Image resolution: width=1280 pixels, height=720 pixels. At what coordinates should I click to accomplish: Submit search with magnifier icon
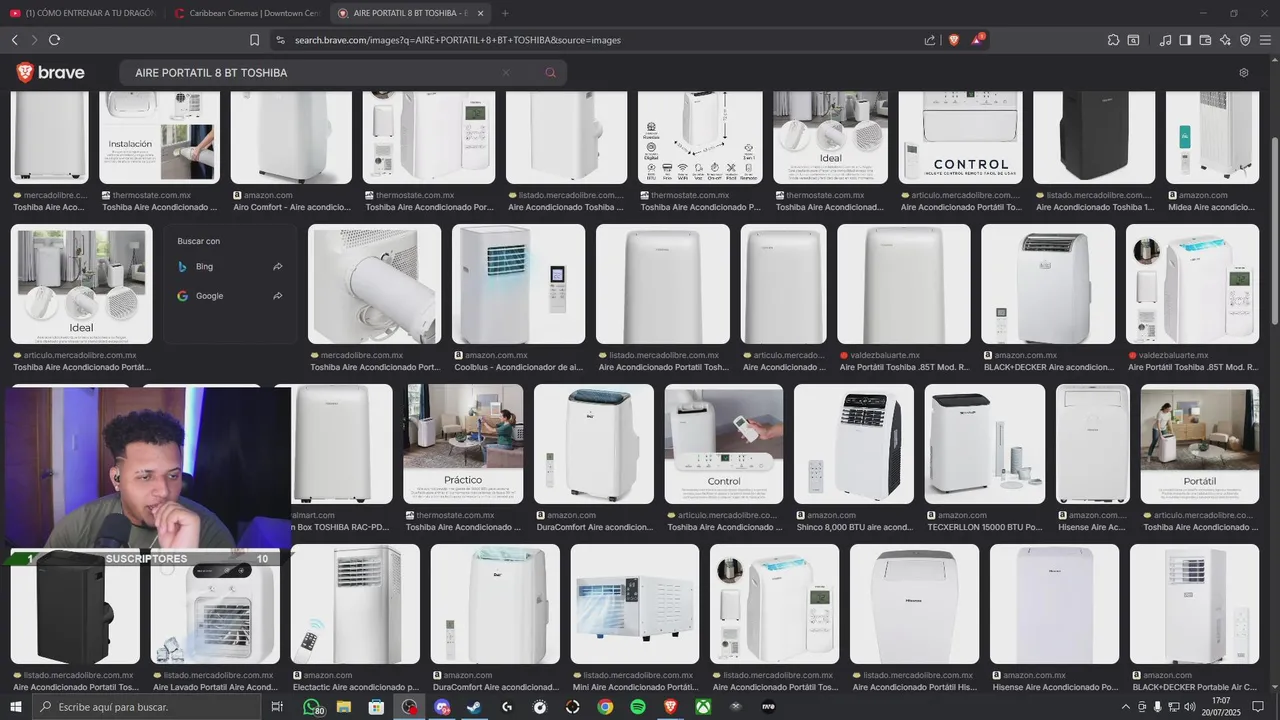(550, 73)
